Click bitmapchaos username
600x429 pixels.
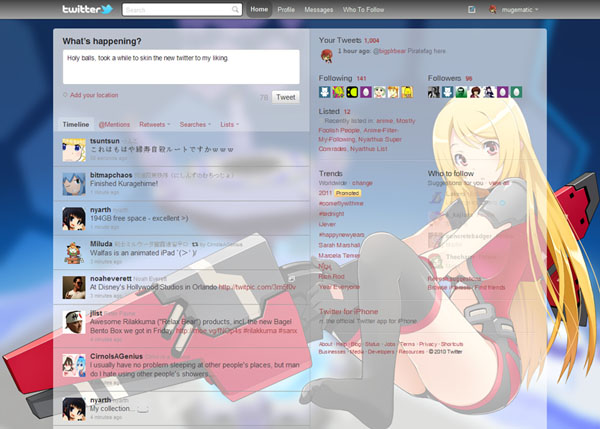(111, 175)
